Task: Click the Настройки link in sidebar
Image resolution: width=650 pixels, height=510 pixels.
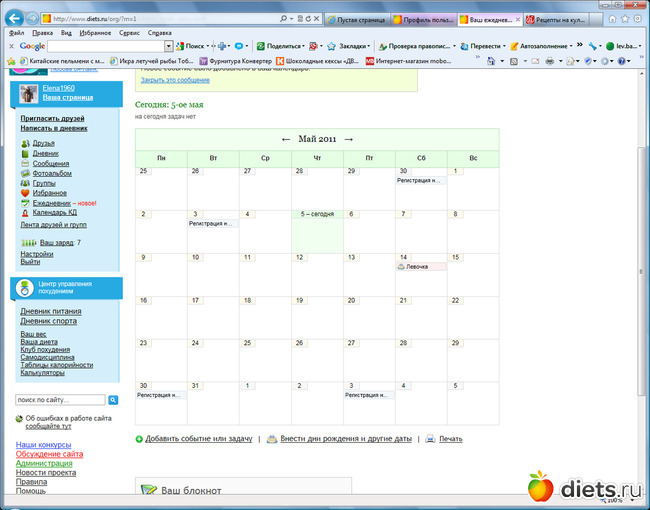Action: pos(37,253)
